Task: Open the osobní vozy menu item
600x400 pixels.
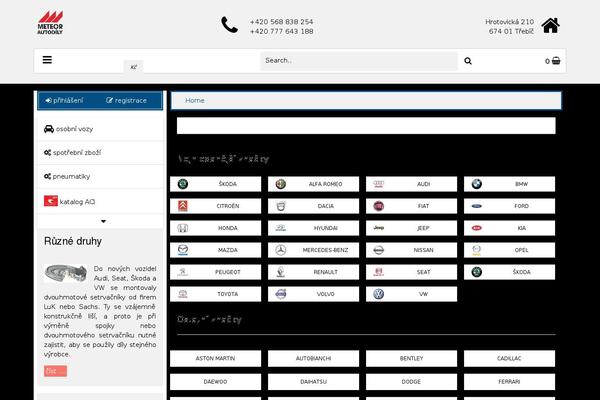Action: (100, 129)
